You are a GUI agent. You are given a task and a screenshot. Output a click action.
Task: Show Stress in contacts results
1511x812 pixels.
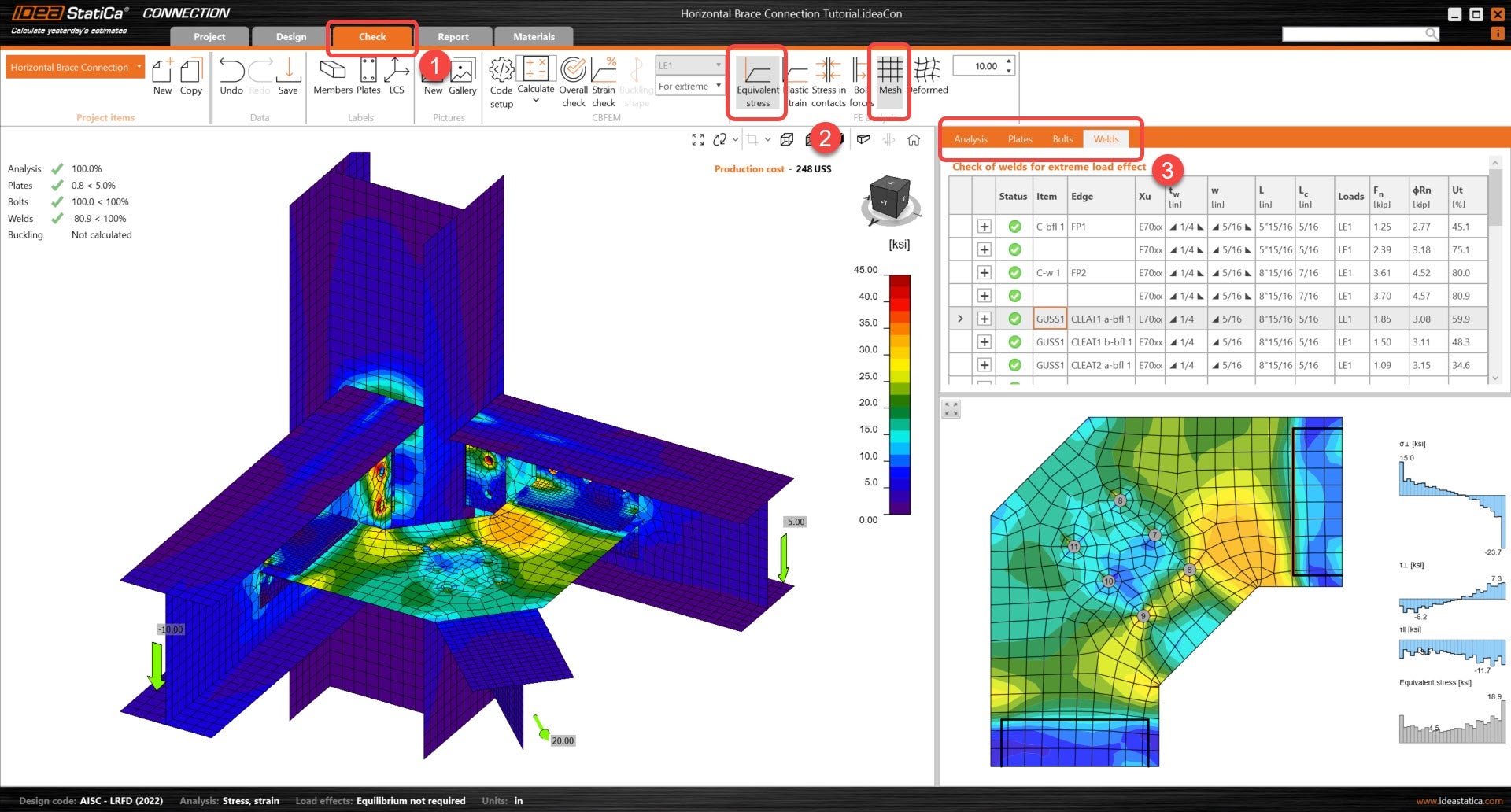tap(828, 81)
